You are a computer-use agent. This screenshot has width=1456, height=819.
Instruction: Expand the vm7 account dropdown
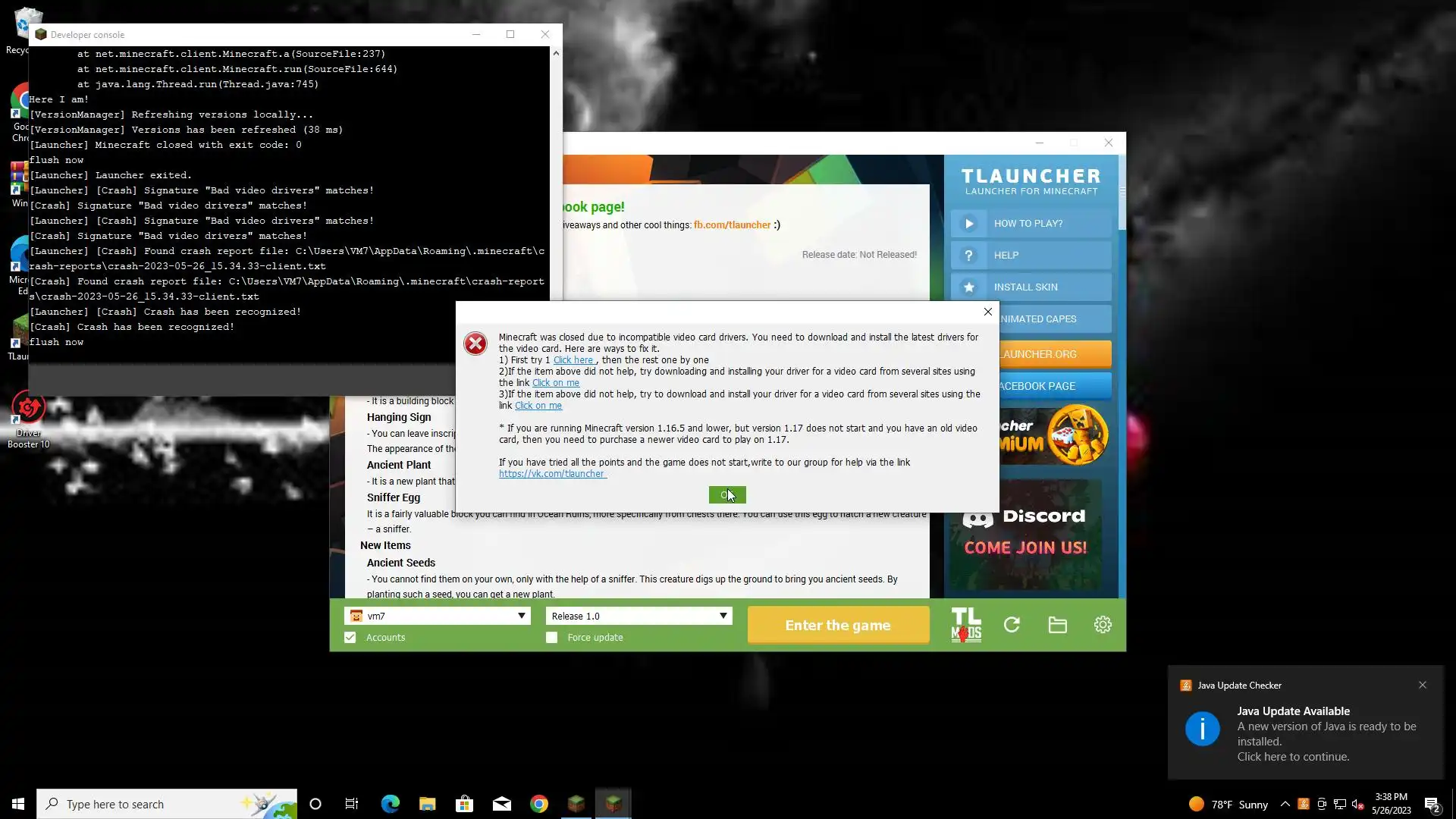pyautogui.click(x=522, y=616)
